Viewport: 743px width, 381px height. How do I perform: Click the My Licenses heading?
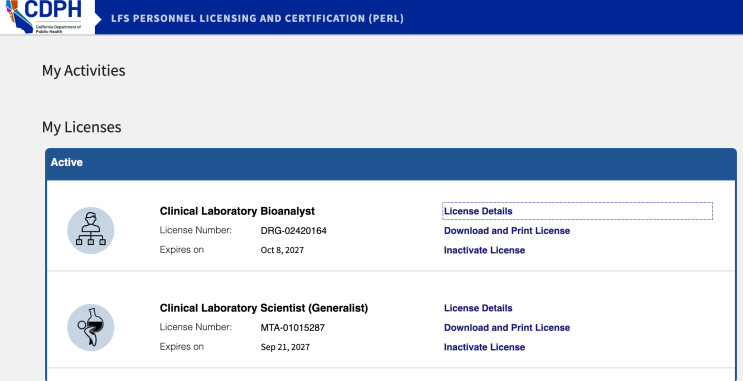[x=82, y=127]
